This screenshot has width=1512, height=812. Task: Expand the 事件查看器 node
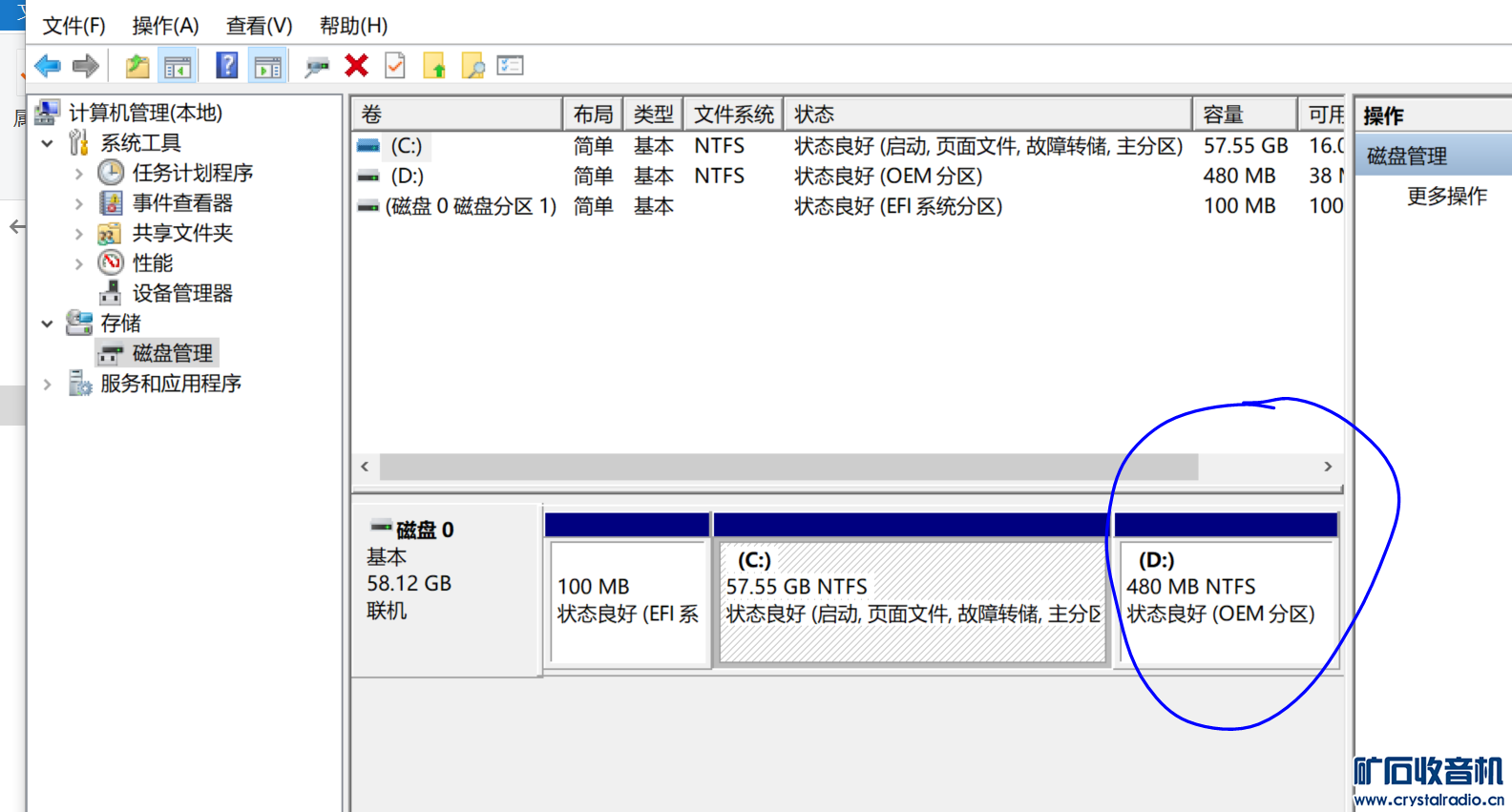click(78, 203)
